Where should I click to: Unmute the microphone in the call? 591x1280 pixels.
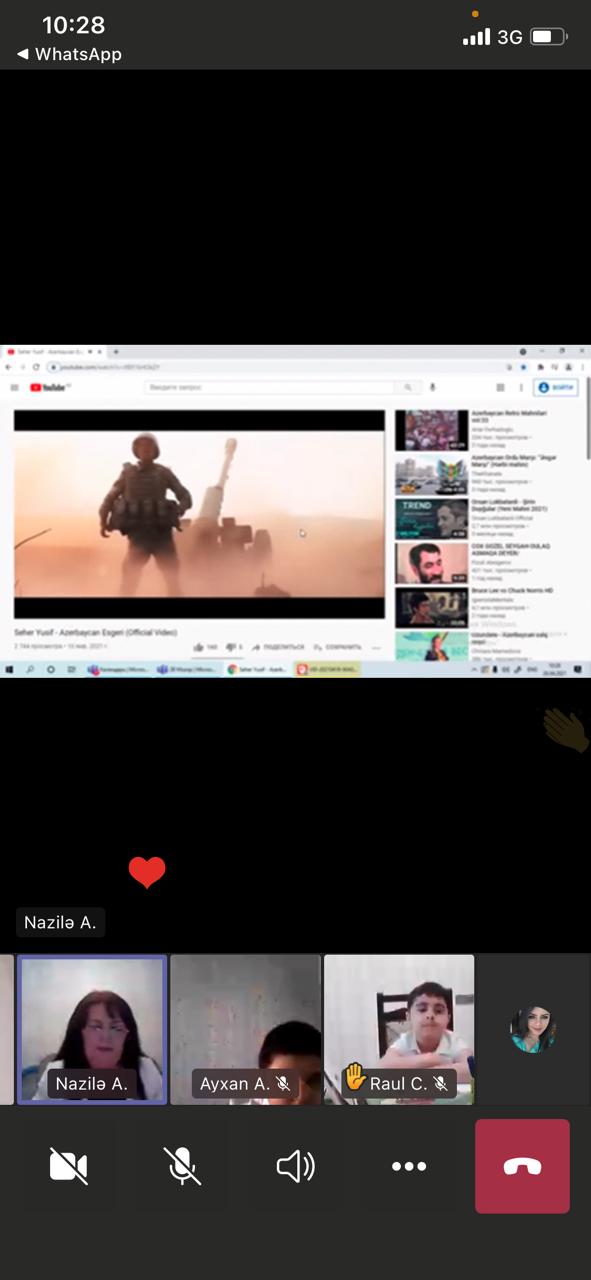tap(182, 1166)
